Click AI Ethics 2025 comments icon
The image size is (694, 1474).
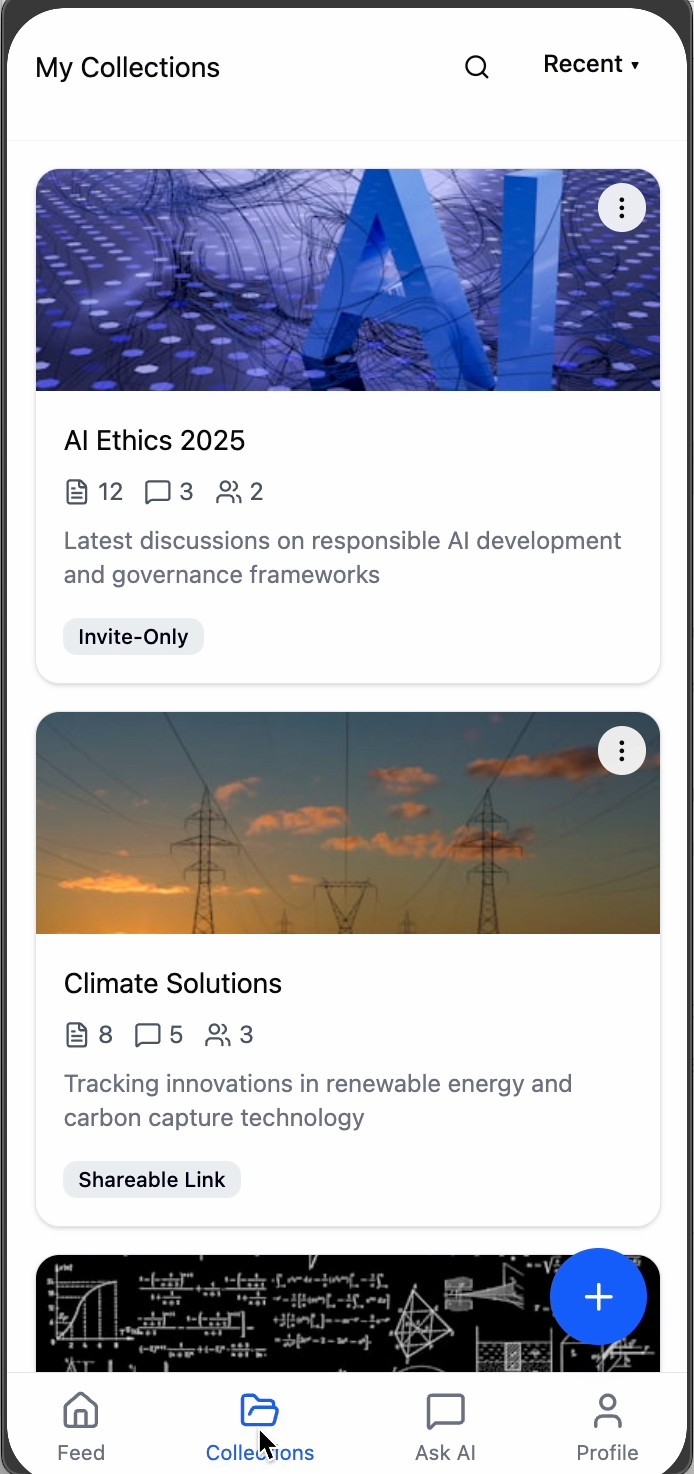tap(157, 492)
